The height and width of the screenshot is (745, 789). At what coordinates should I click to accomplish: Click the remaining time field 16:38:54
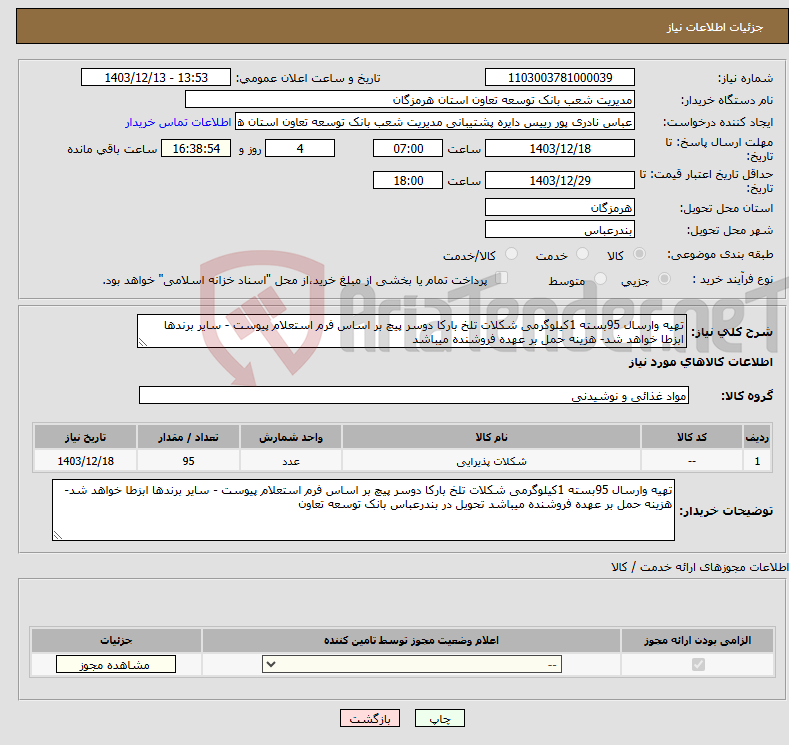click(196, 148)
